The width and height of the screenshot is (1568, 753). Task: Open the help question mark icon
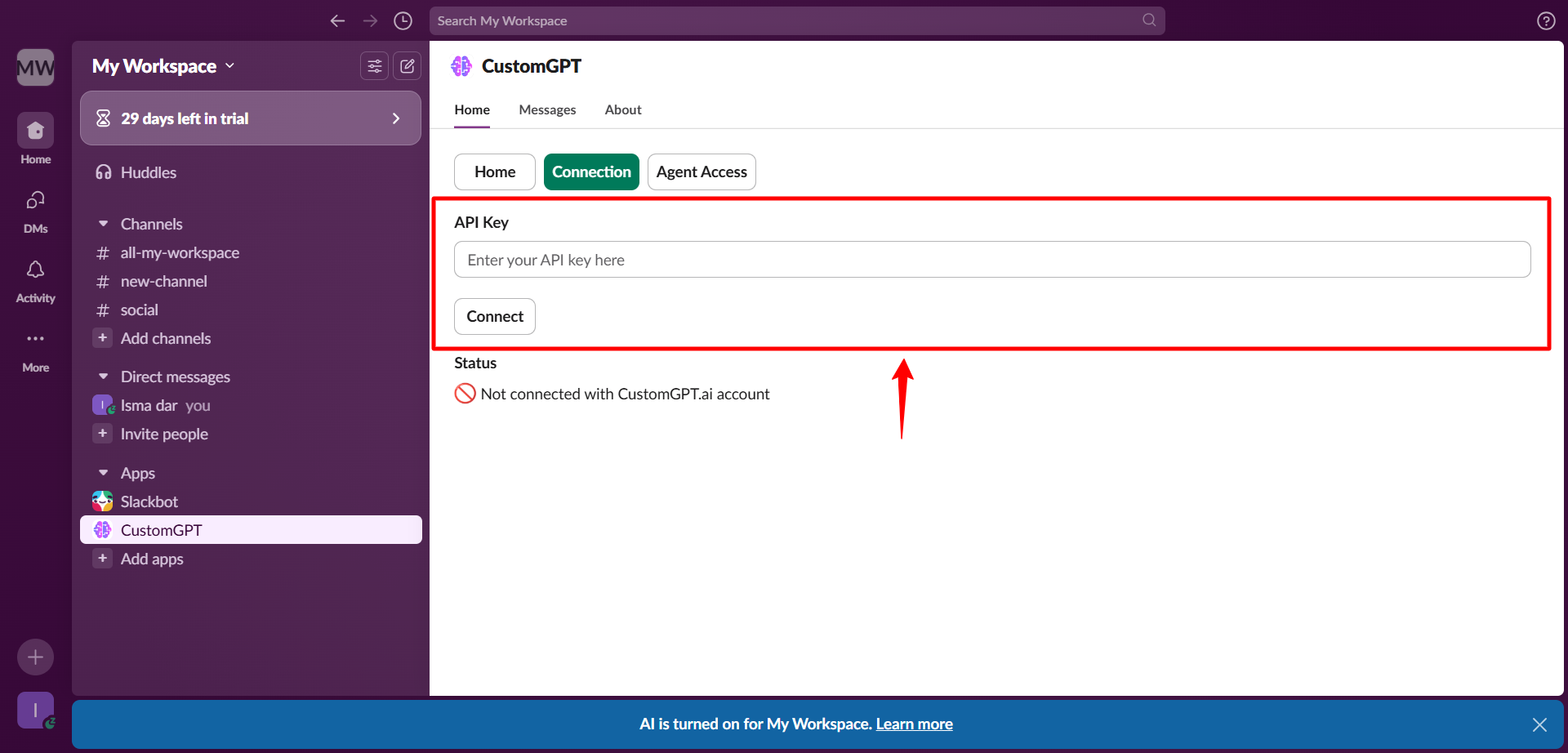tap(1546, 21)
